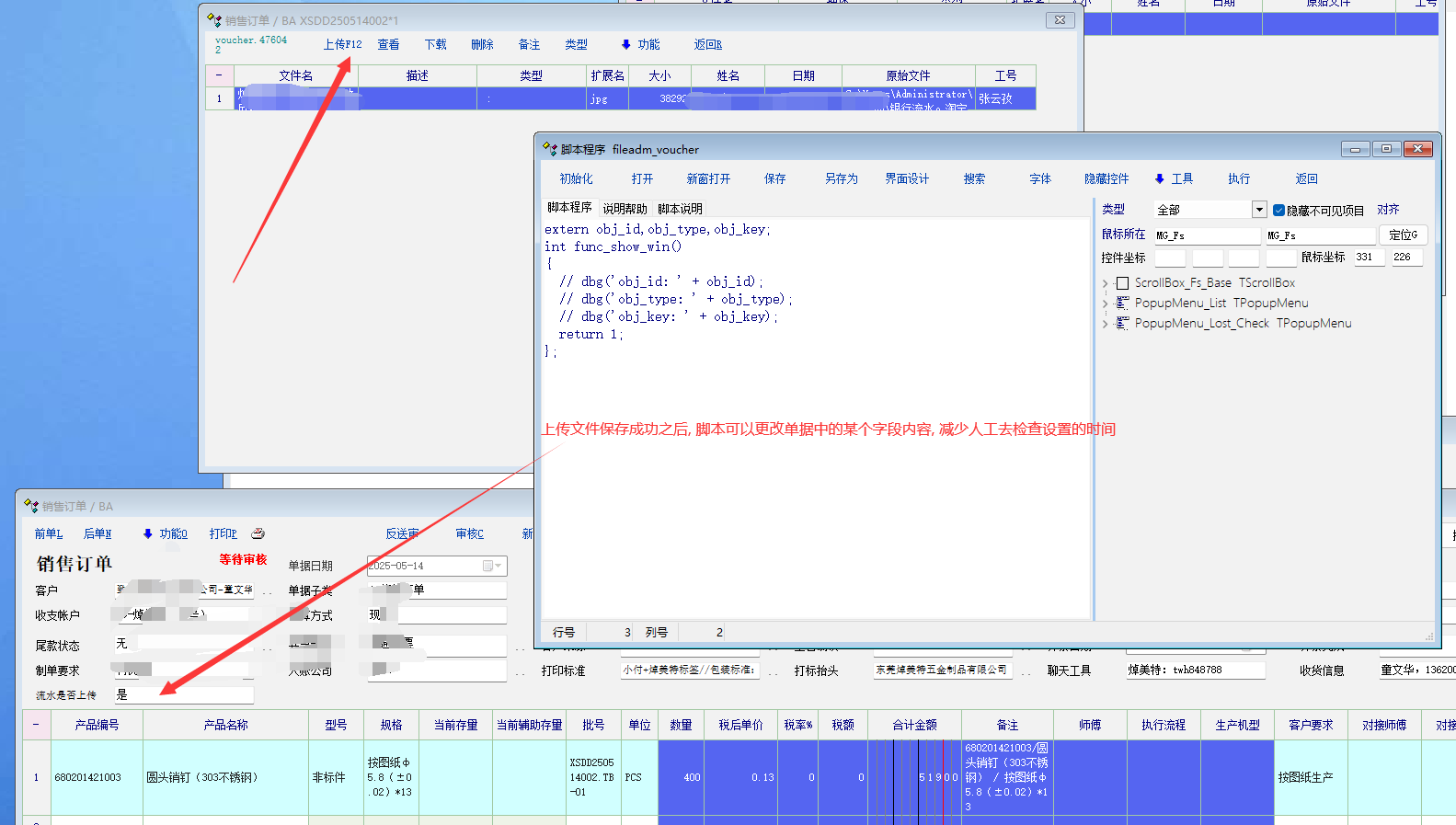Viewport: 1456px width, 825px height.
Task: Expand the PopupMenu_Lost_Check tree node
Action: point(1106,324)
